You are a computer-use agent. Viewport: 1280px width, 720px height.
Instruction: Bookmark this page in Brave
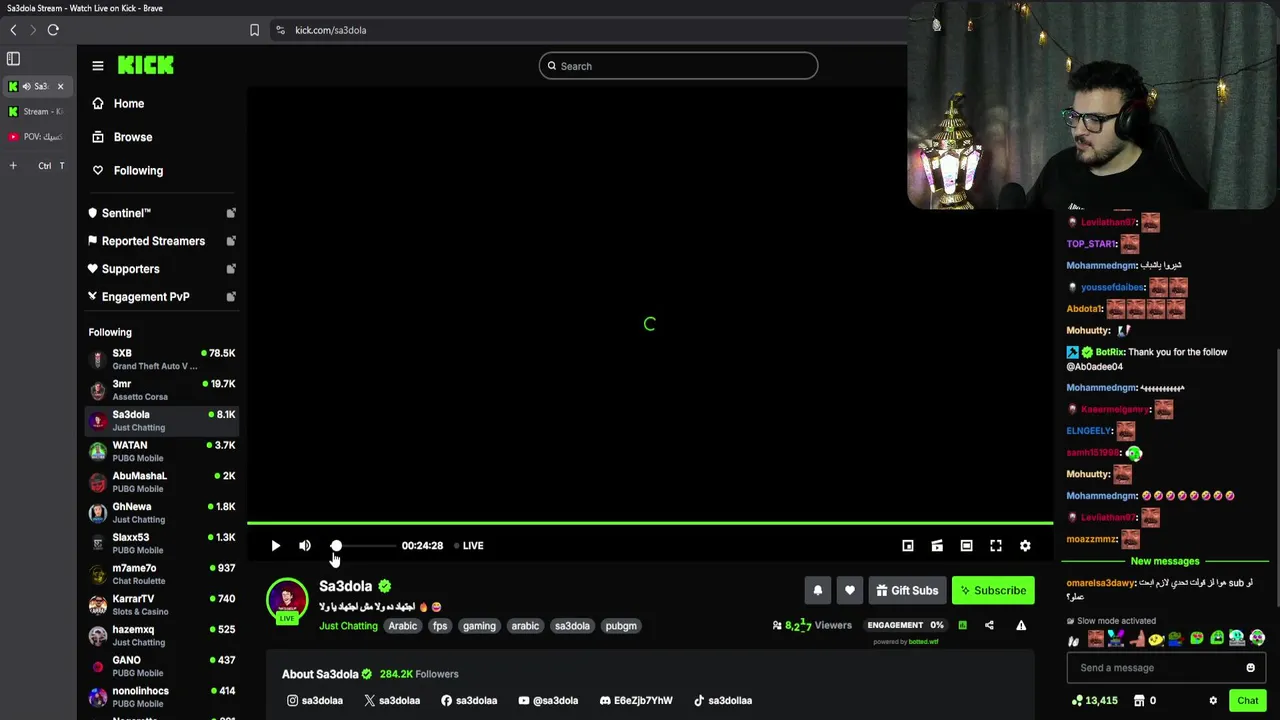click(x=254, y=30)
